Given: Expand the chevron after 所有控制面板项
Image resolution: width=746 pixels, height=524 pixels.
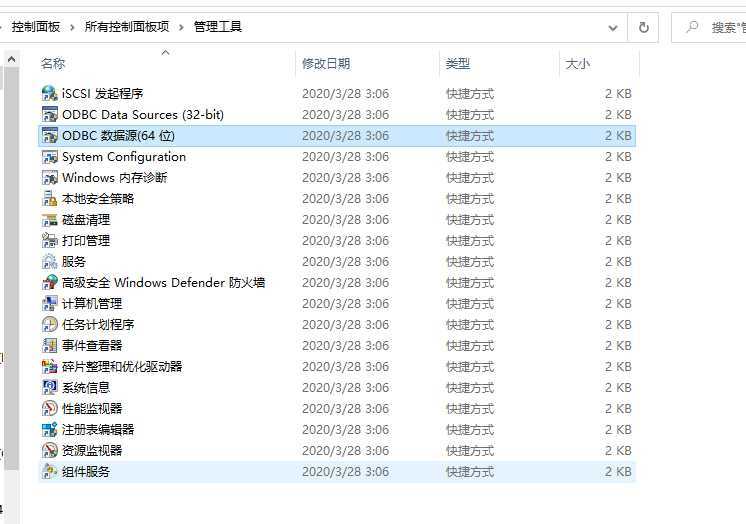Looking at the screenshot, I should (181, 27).
